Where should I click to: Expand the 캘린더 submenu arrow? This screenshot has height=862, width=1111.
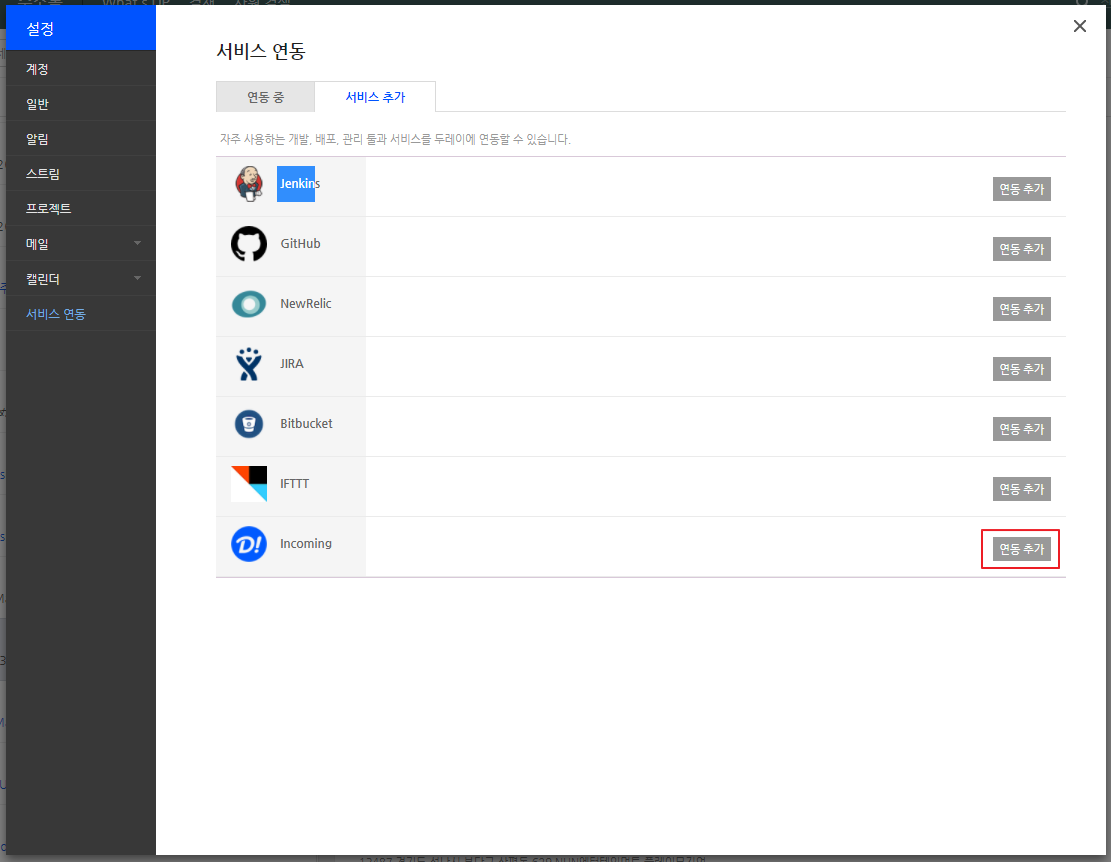[137, 278]
